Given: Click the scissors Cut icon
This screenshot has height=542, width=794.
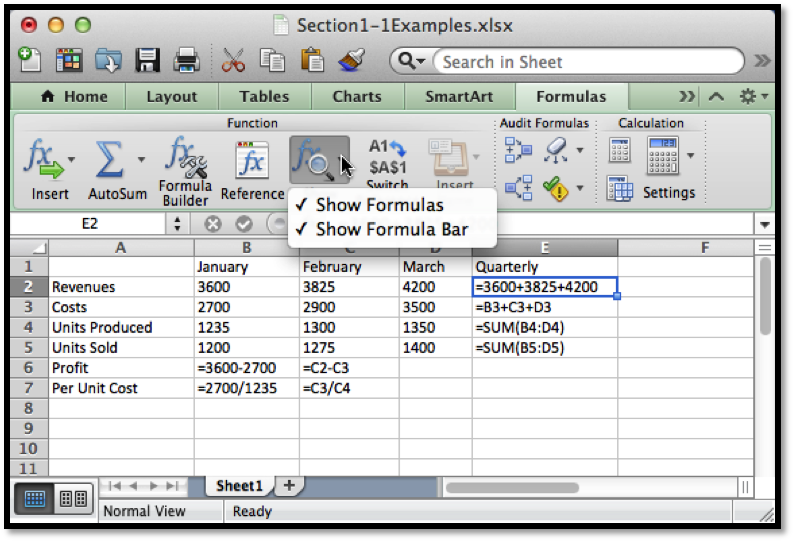Looking at the screenshot, I should click(234, 61).
